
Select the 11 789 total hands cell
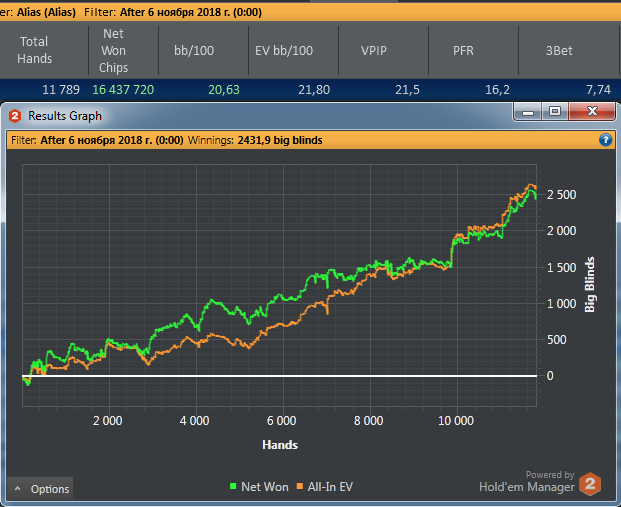click(61, 90)
